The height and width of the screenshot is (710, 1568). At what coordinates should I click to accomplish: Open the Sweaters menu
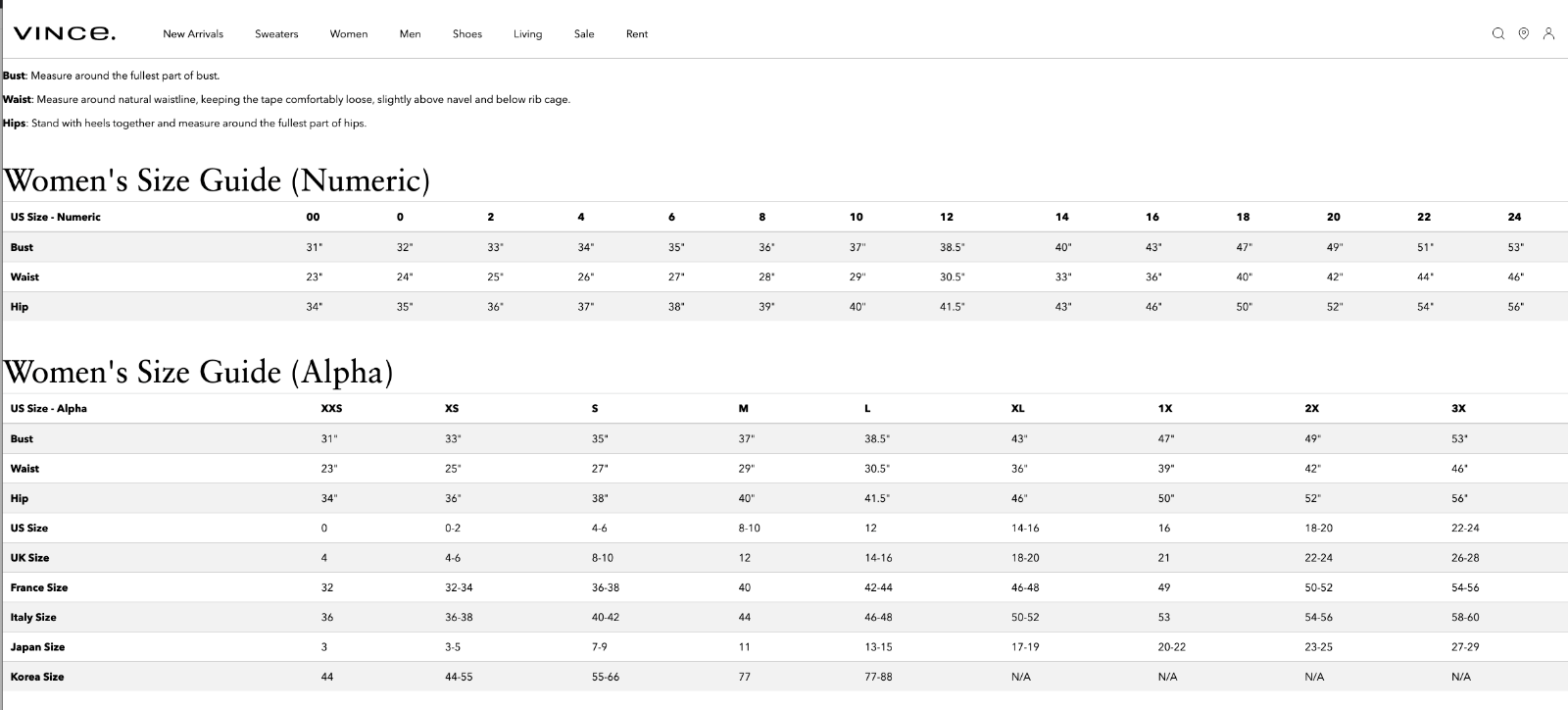click(x=276, y=33)
